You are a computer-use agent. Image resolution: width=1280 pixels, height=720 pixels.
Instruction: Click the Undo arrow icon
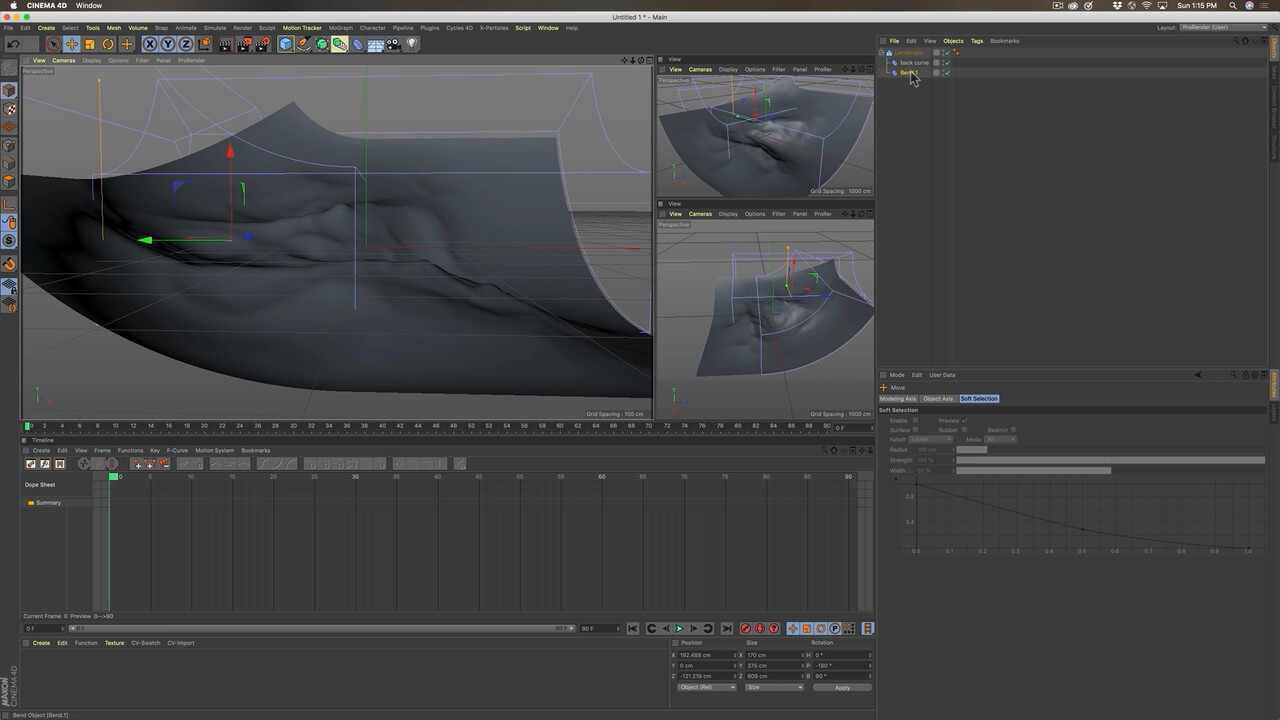tap(13, 44)
